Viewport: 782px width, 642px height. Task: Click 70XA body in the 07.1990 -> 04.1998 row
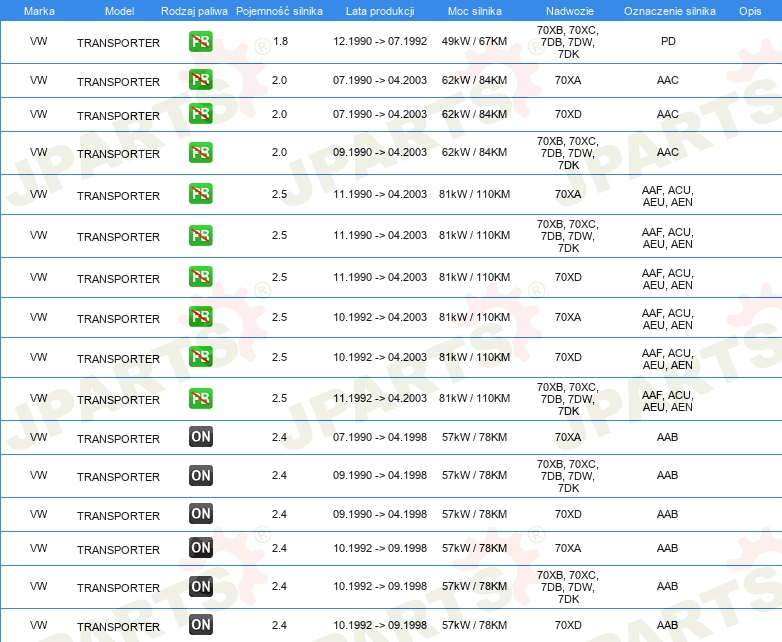click(x=568, y=437)
